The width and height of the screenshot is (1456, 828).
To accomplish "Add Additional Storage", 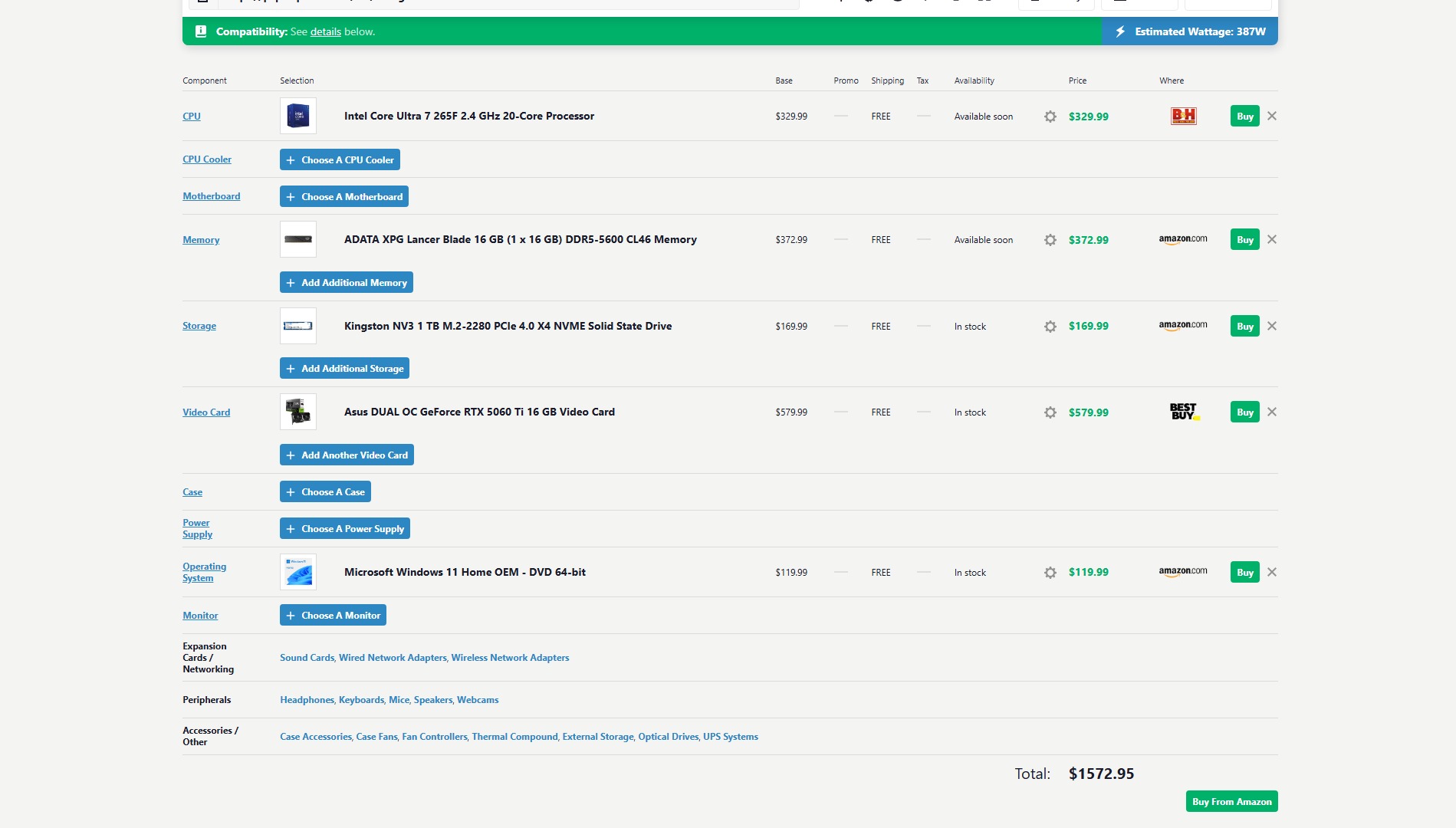I will point(344,368).
